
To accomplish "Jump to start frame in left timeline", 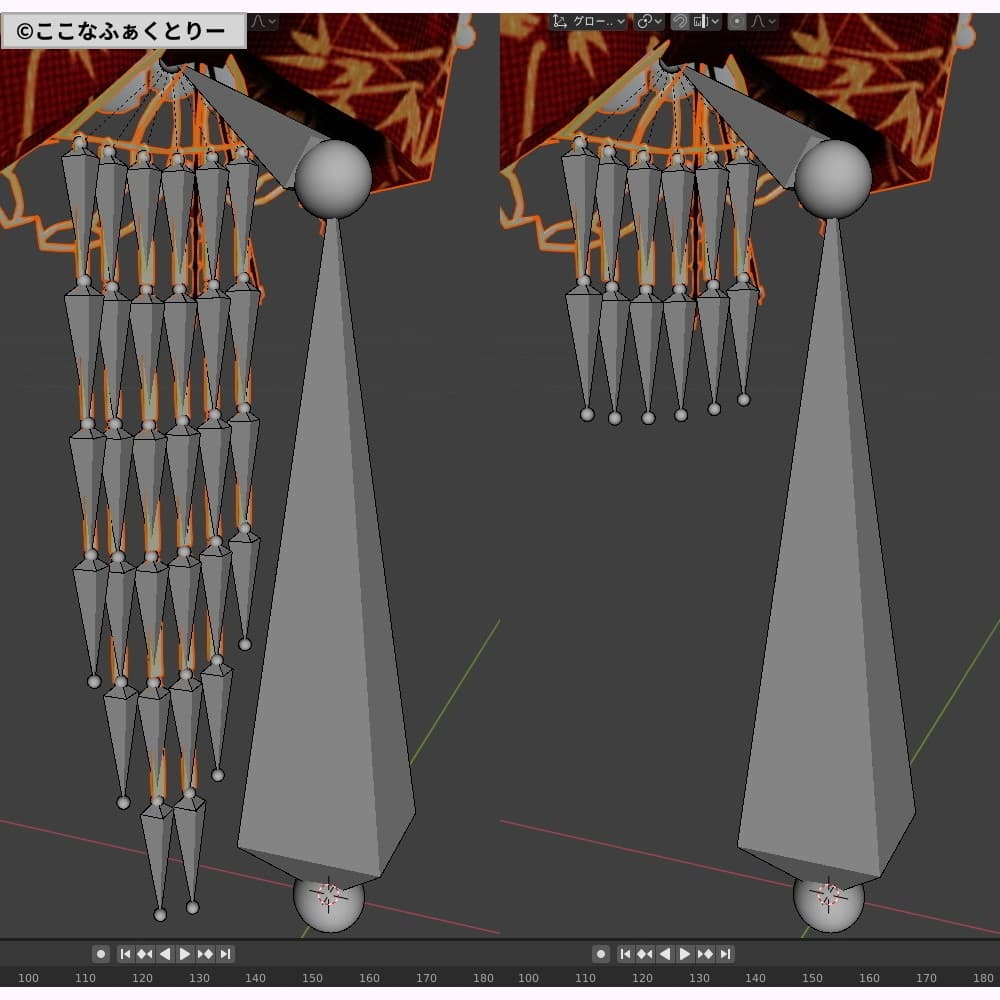I will 126,954.
